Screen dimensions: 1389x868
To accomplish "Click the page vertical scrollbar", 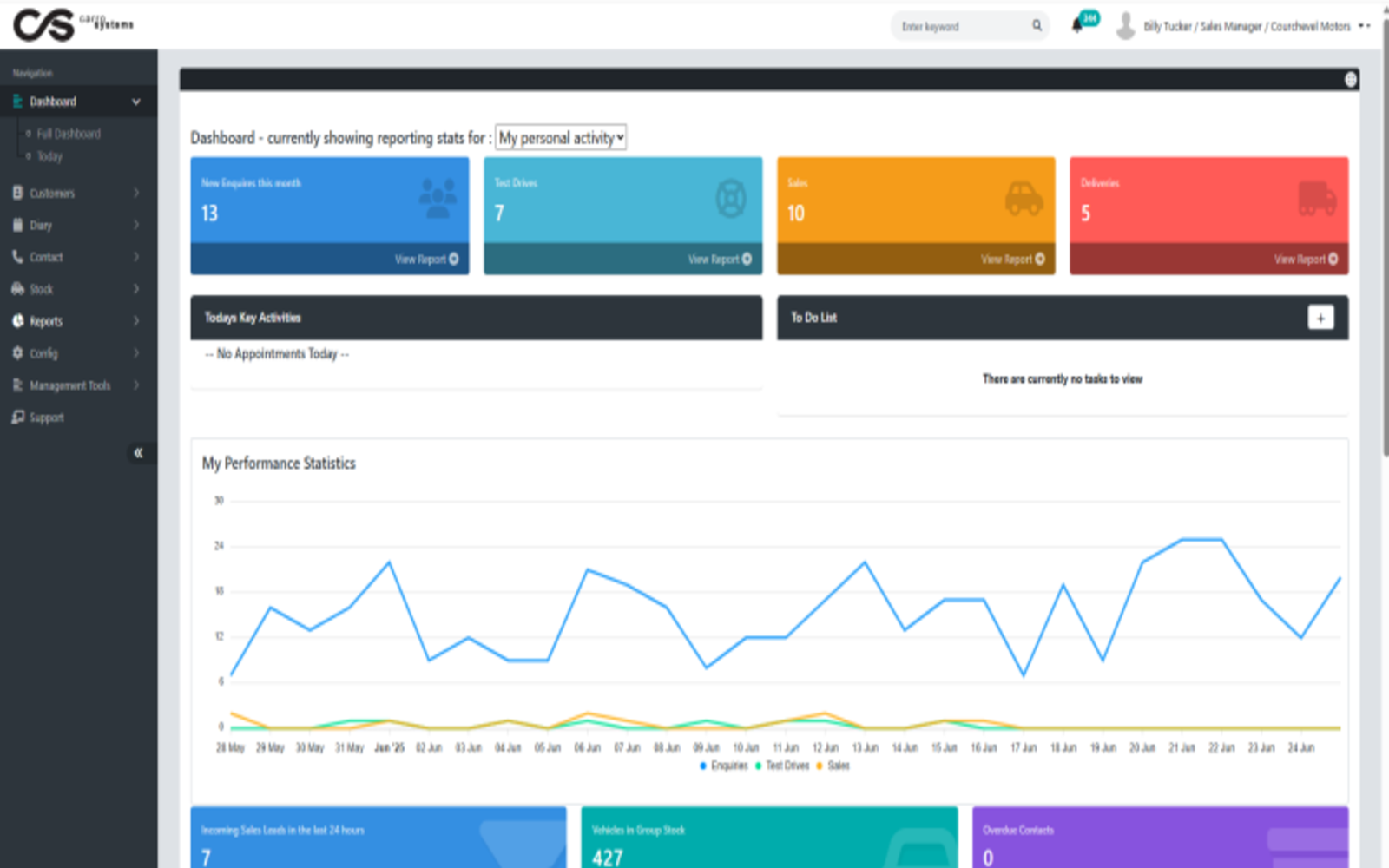I will 1385,234.
